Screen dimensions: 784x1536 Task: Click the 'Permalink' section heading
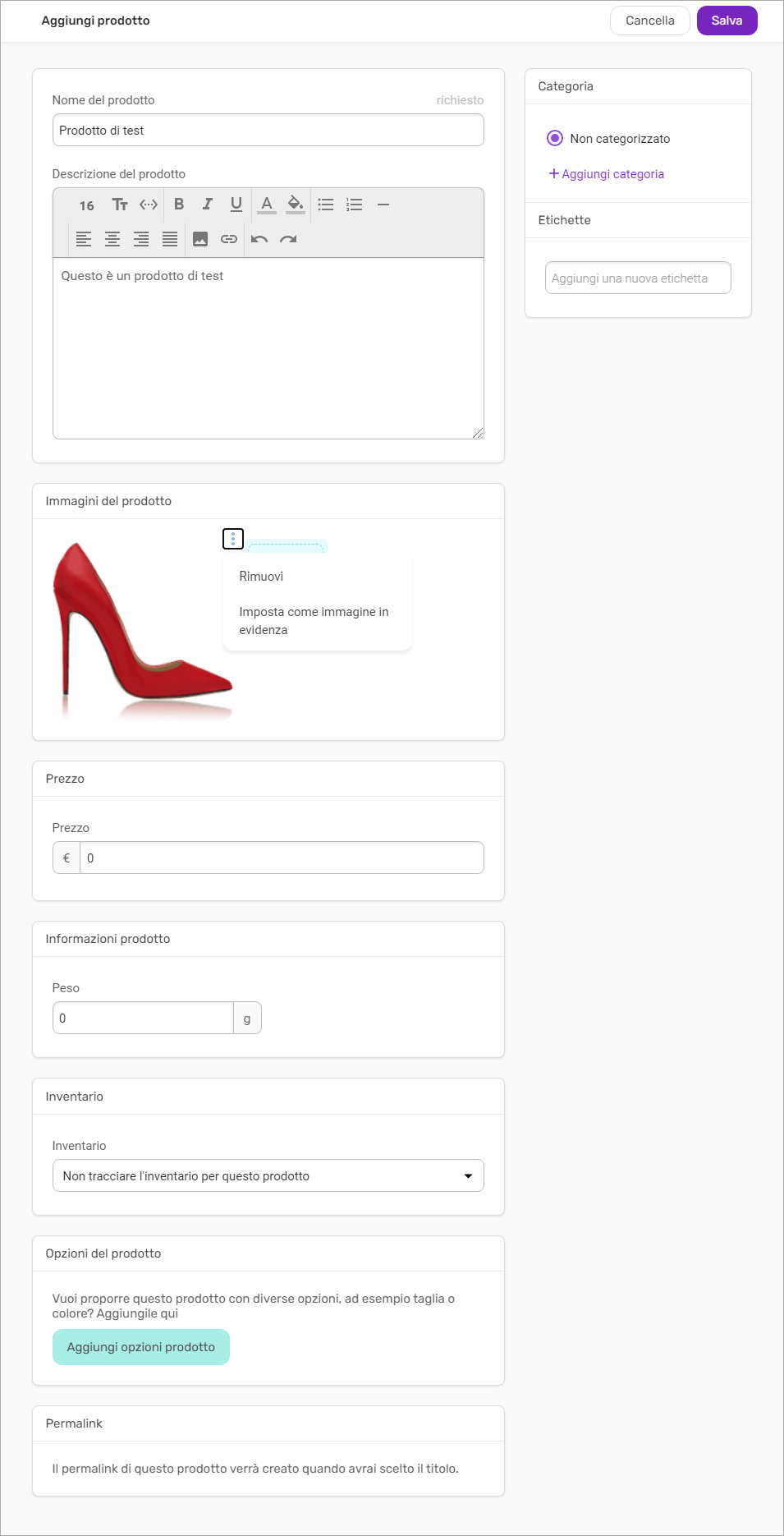(x=74, y=1423)
